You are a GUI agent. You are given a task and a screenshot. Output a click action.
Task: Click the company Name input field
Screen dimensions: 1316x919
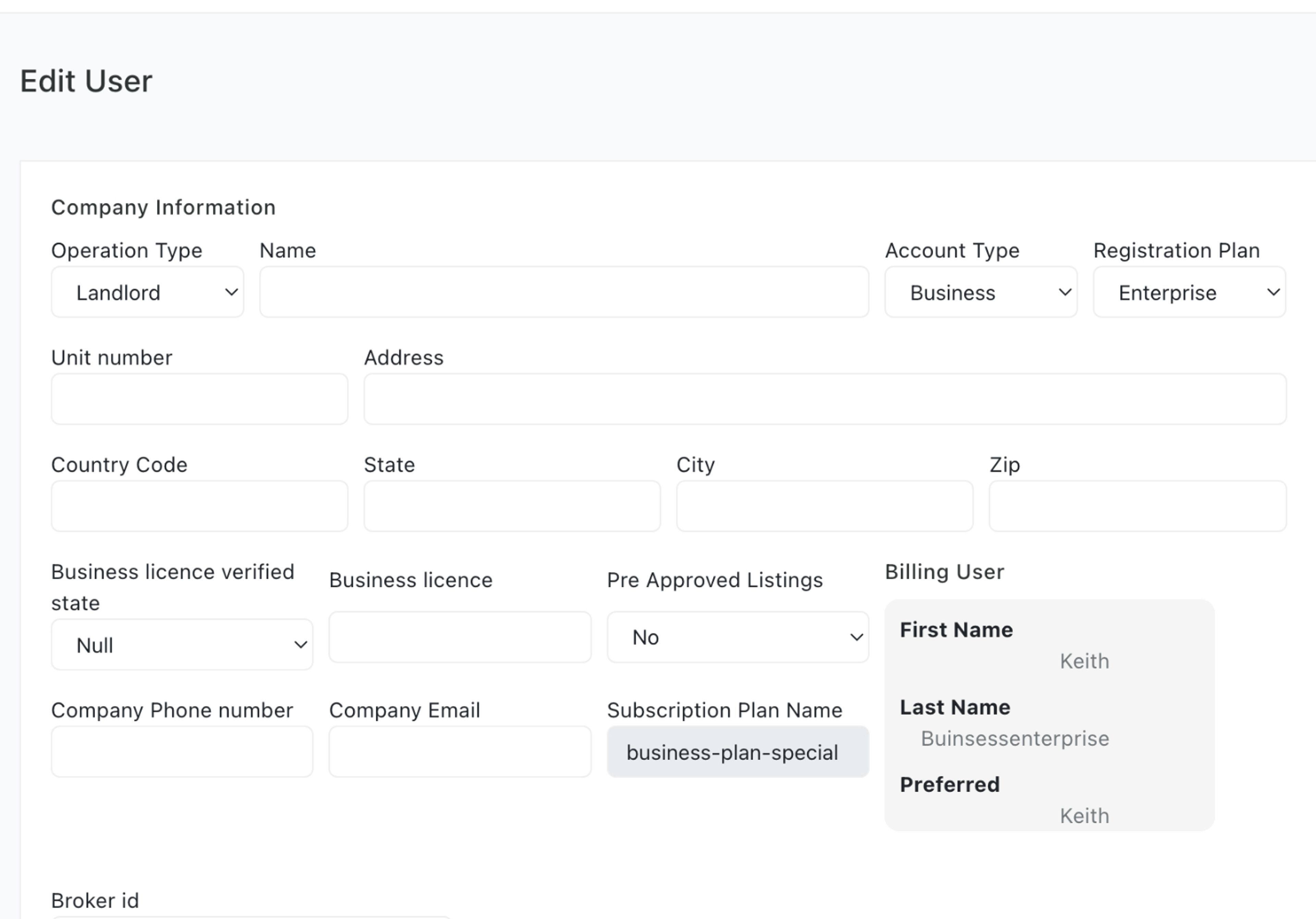tap(564, 292)
